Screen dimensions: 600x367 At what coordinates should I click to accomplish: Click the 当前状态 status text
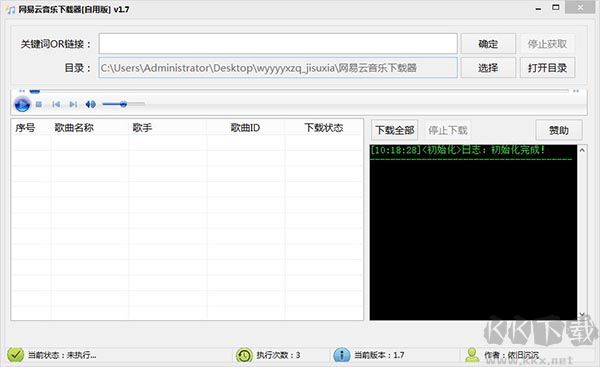62,355
